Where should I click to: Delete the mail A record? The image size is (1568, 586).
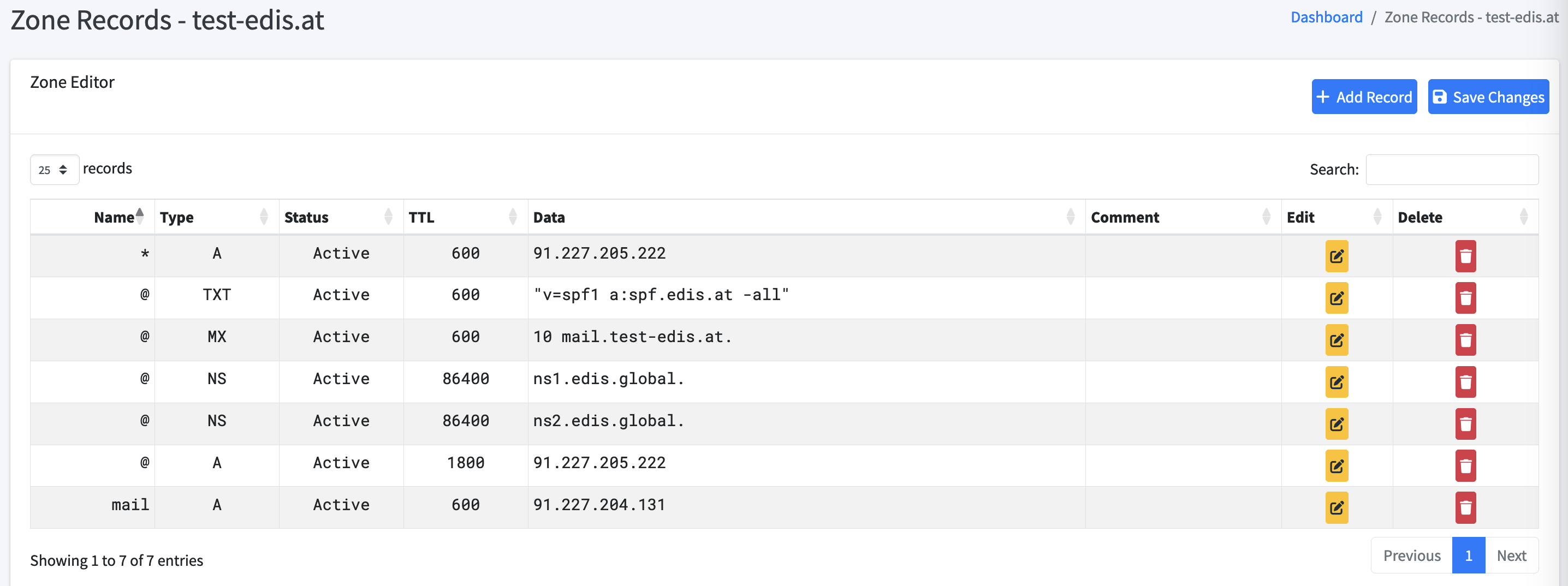(x=1465, y=508)
